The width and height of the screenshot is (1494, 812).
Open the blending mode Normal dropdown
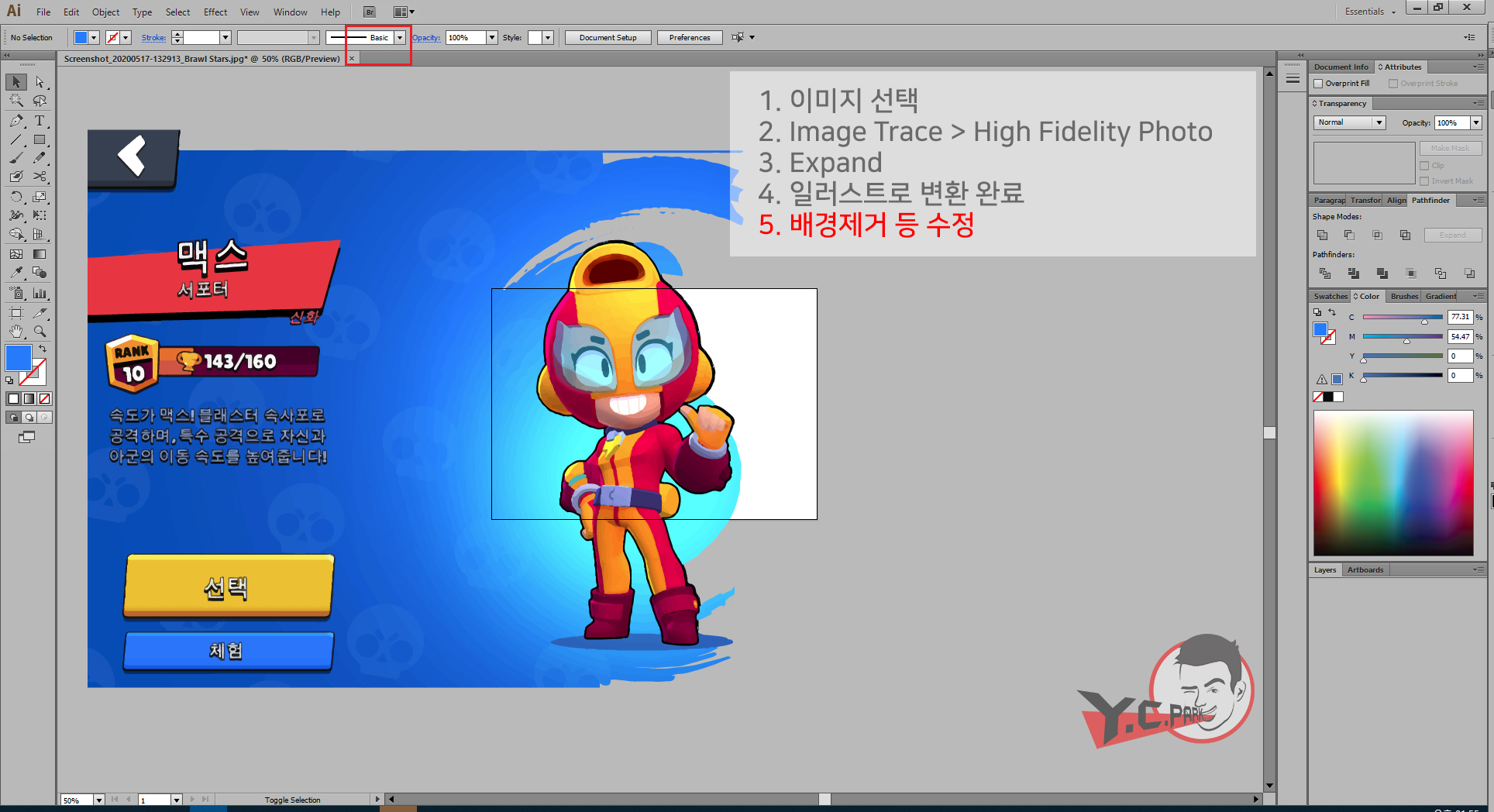click(x=1349, y=122)
